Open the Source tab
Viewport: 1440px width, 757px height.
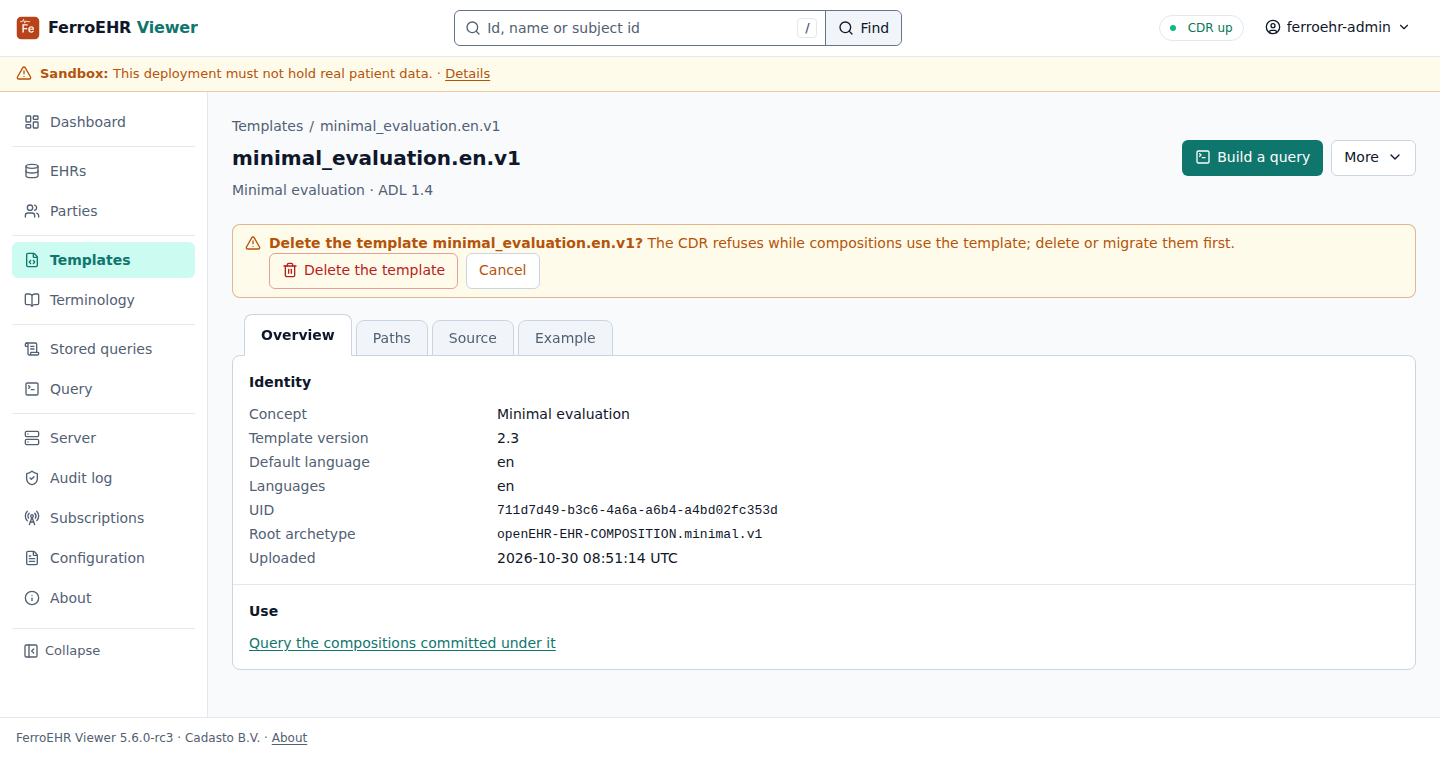(x=473, y=338)
